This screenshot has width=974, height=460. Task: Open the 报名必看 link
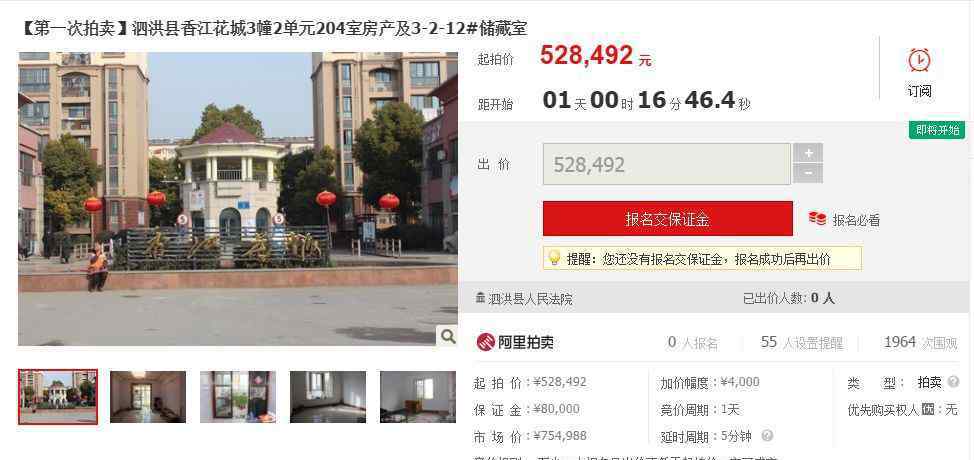(x=856, y=220)
